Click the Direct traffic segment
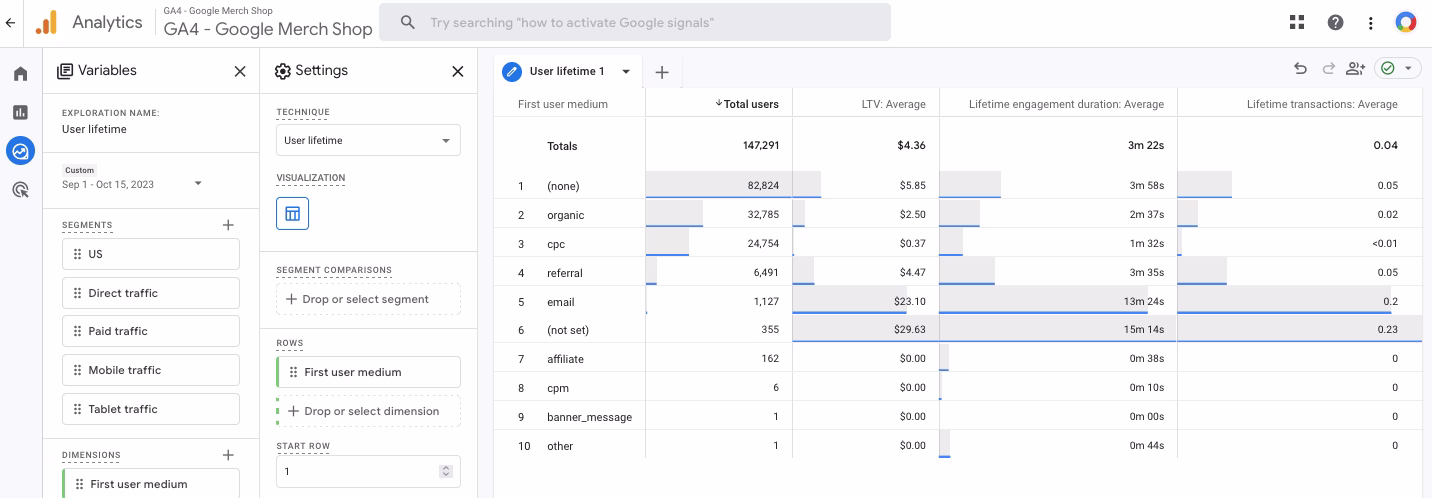The image size is (1432, 498). click(151, 293)
